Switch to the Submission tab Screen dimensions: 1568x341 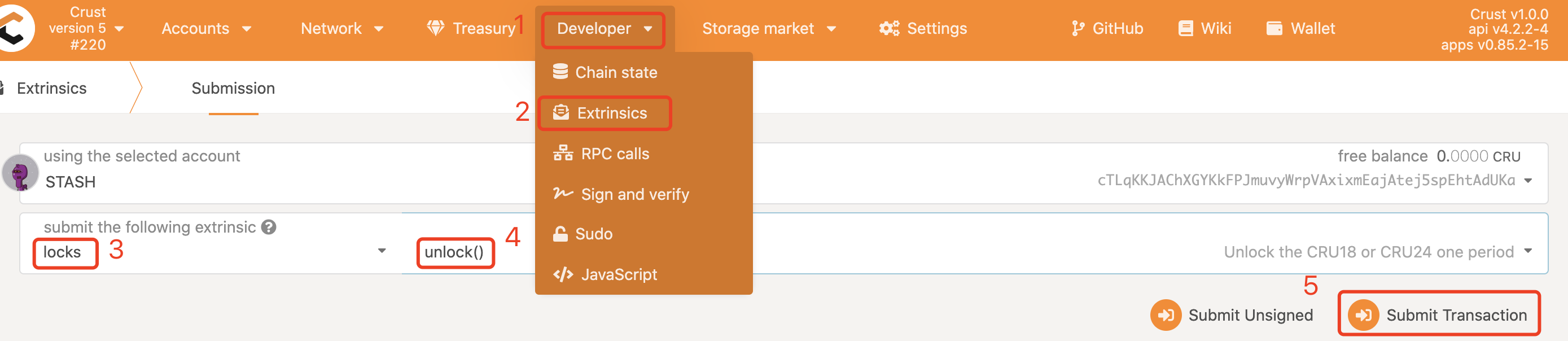point(233,88)
